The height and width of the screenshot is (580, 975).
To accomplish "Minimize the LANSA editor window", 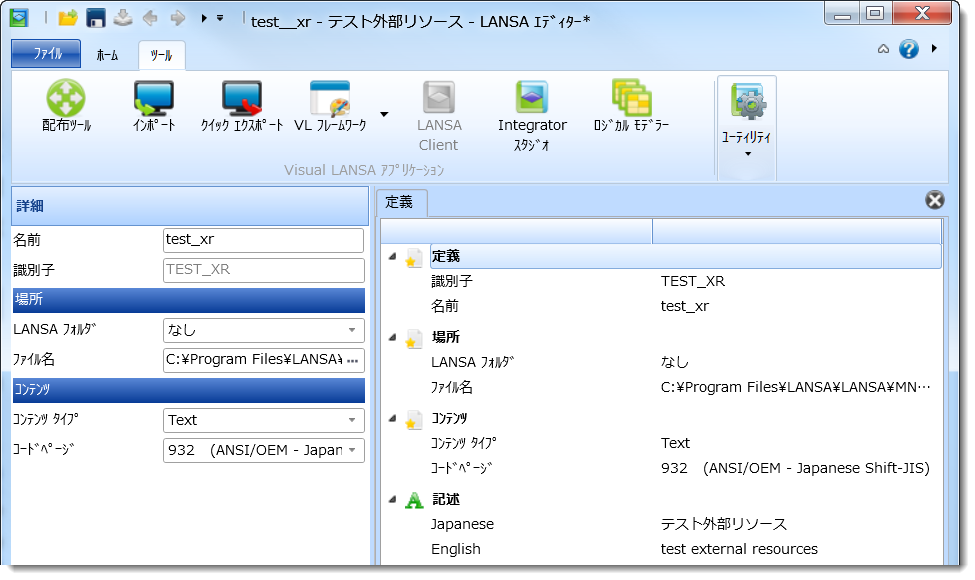I will pos(842,14).
